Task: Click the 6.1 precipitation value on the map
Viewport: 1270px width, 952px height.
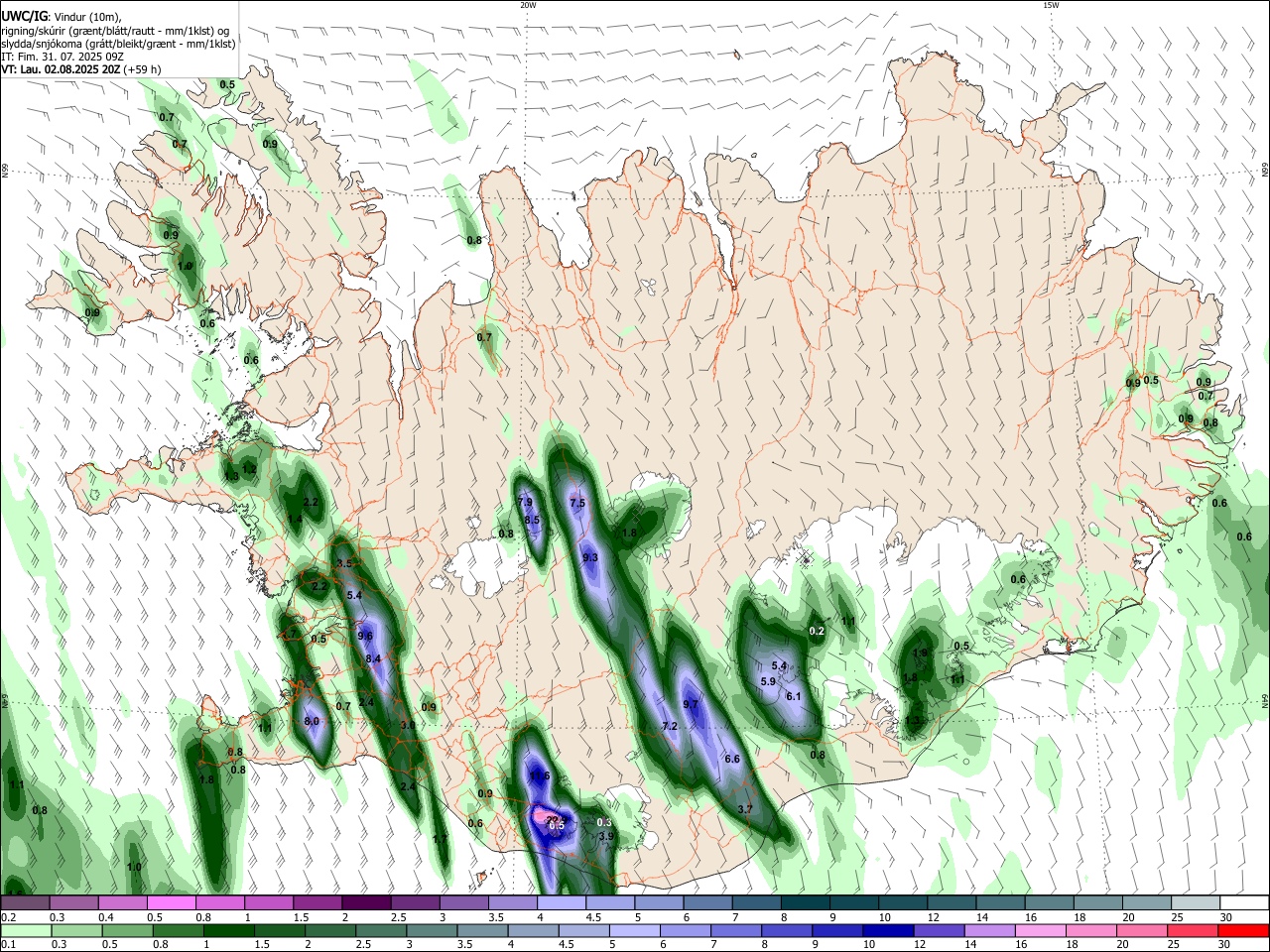Action: [794, 696]
